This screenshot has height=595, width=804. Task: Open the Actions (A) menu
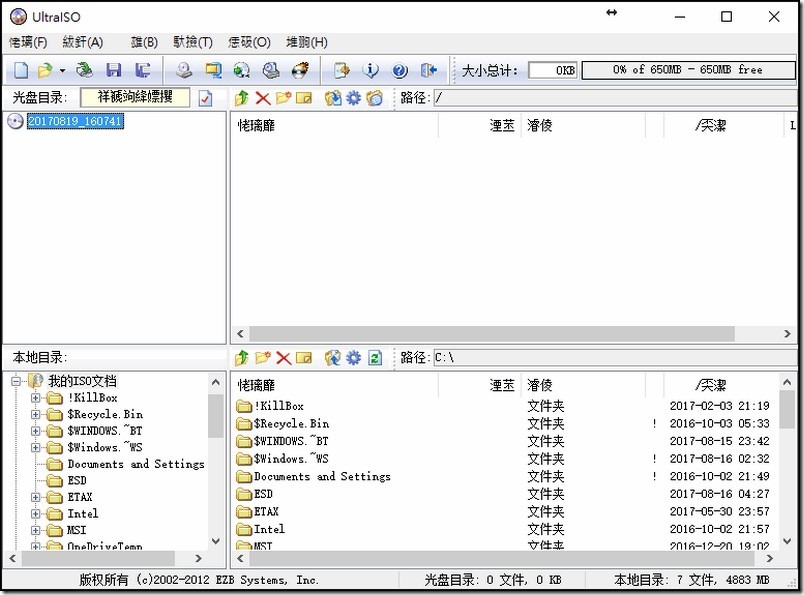[x=83, y=42]
